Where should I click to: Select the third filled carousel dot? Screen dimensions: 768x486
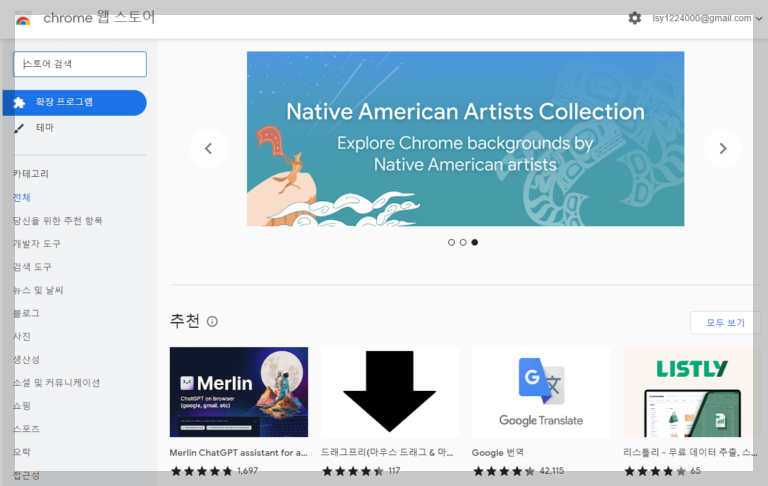[x=475, y=243]
